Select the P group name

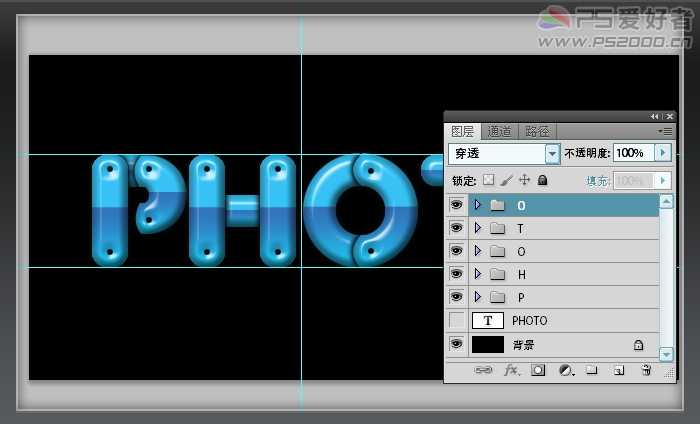pos(521,297)
